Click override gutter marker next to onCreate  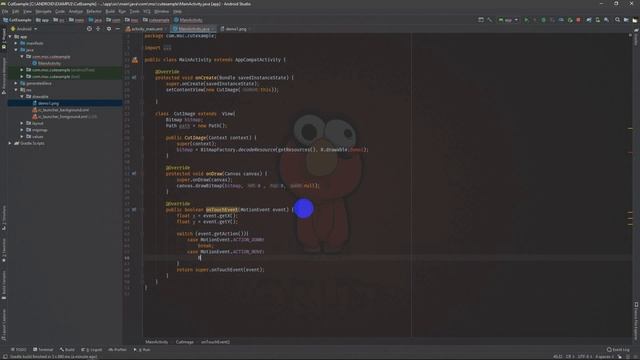(x=134, y=78)
